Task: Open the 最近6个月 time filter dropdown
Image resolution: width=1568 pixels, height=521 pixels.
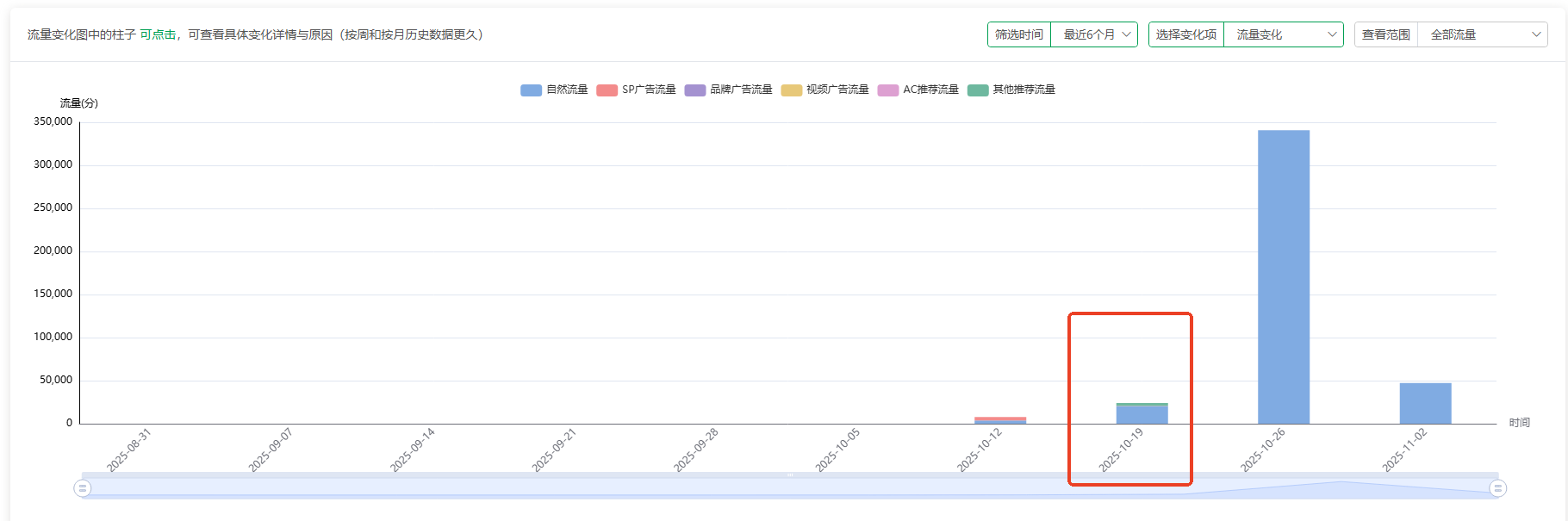Action: 1094,34
